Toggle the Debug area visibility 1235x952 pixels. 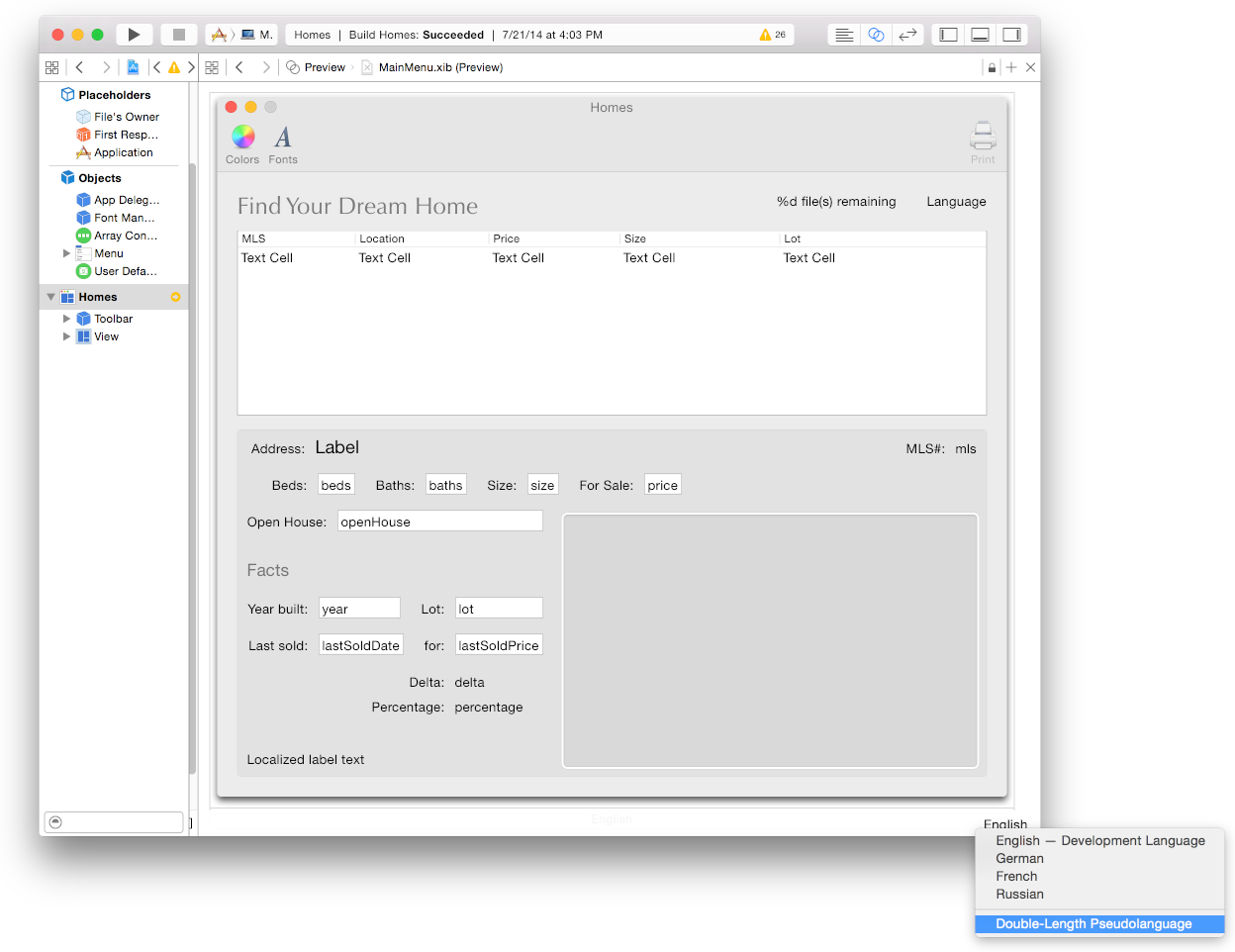pos(980,35)
